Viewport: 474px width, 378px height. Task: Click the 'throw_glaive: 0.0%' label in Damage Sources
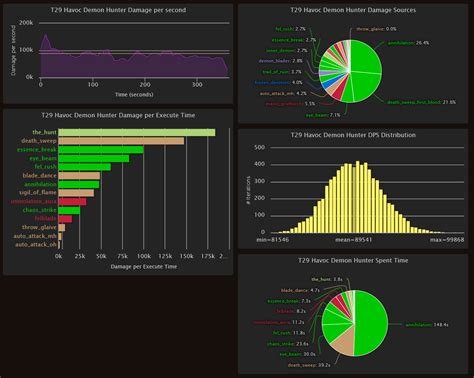tap(376, 29)
